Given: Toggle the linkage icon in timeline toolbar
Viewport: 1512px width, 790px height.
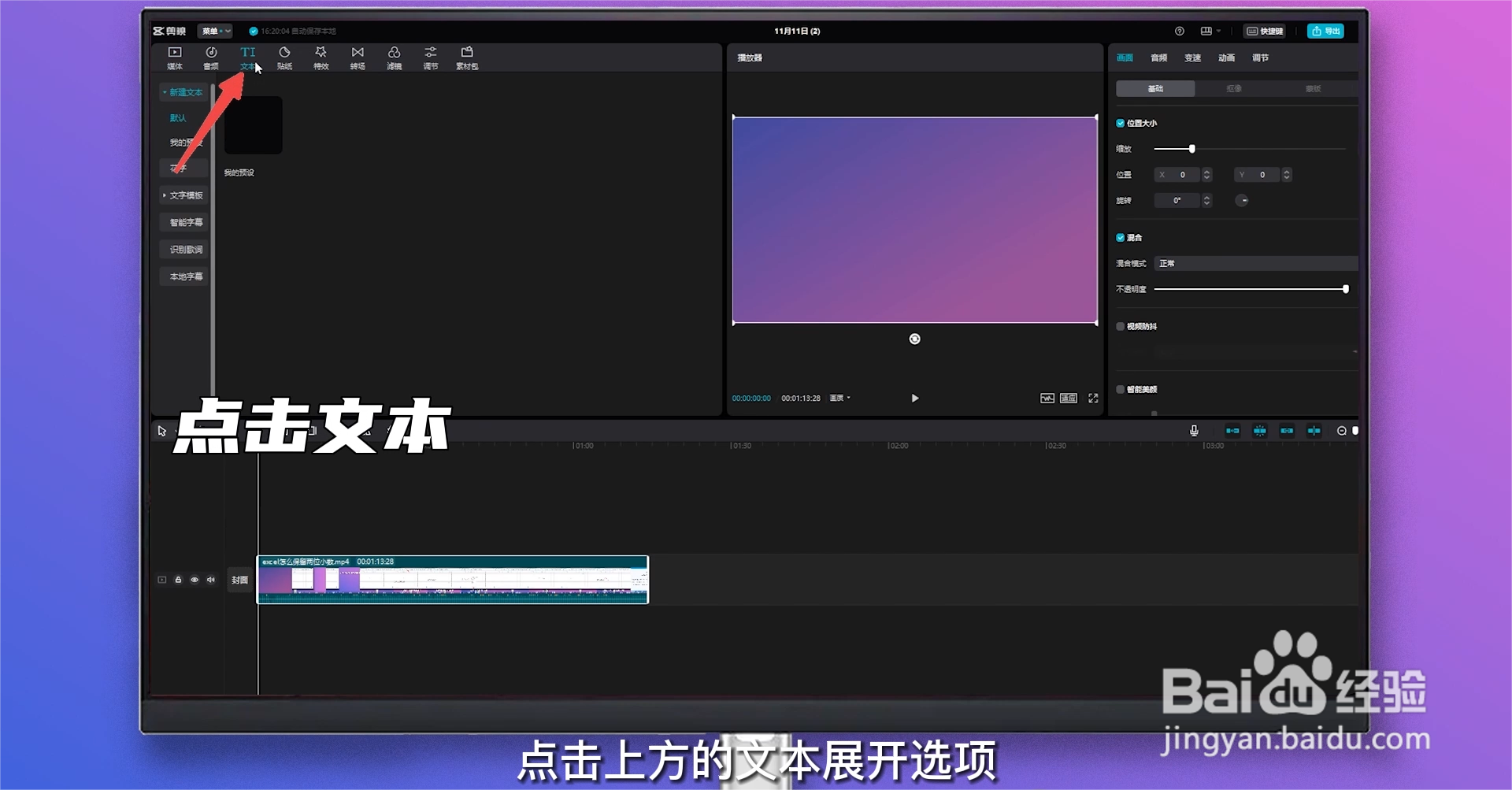Looking at the screenshot, I should (1287, 431).
